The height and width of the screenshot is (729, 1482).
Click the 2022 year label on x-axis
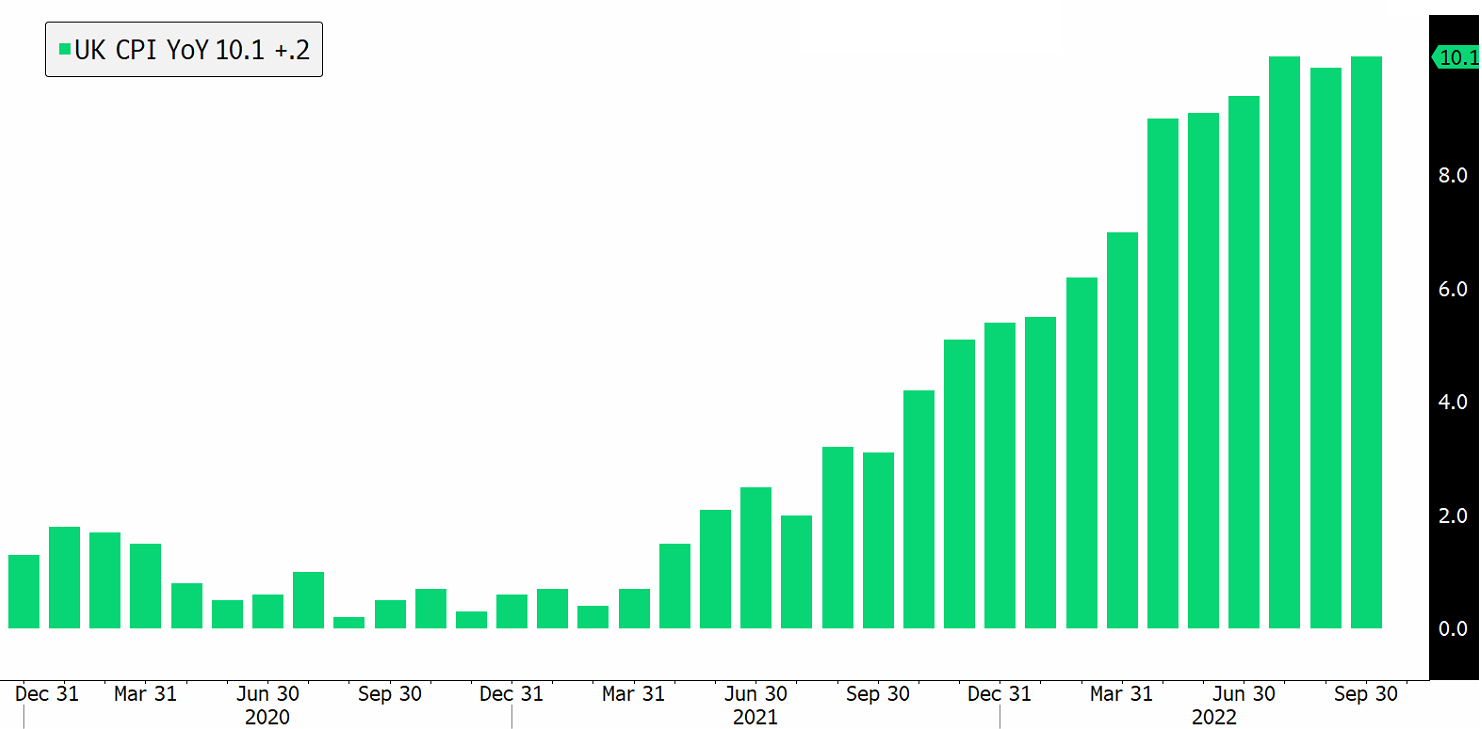point(1214,717)
